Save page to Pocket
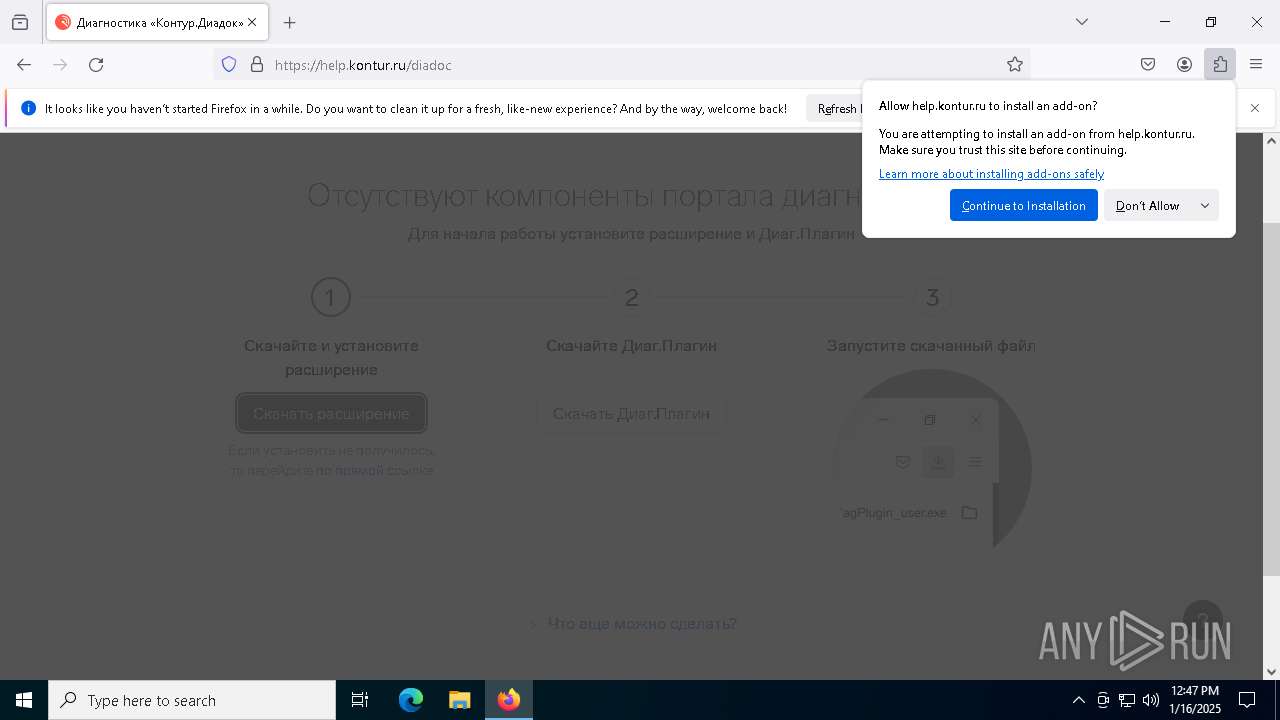The height and width of the screenshot is (720, 1280). 1148,65
